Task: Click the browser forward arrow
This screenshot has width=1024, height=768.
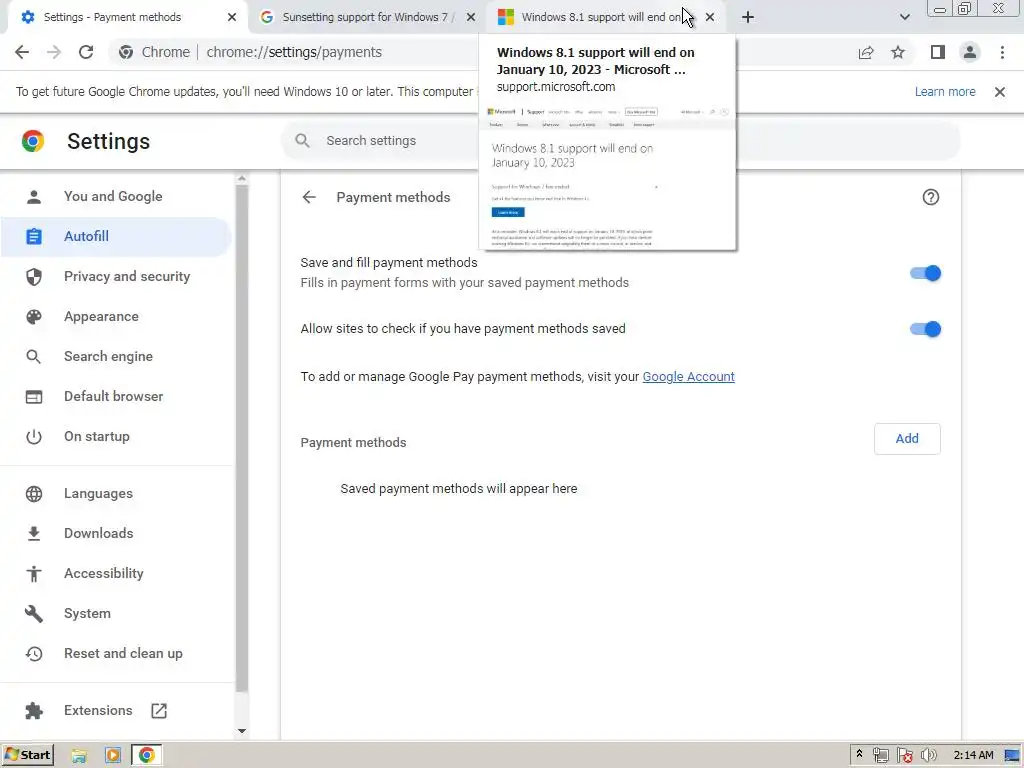Action: (54, 52)
